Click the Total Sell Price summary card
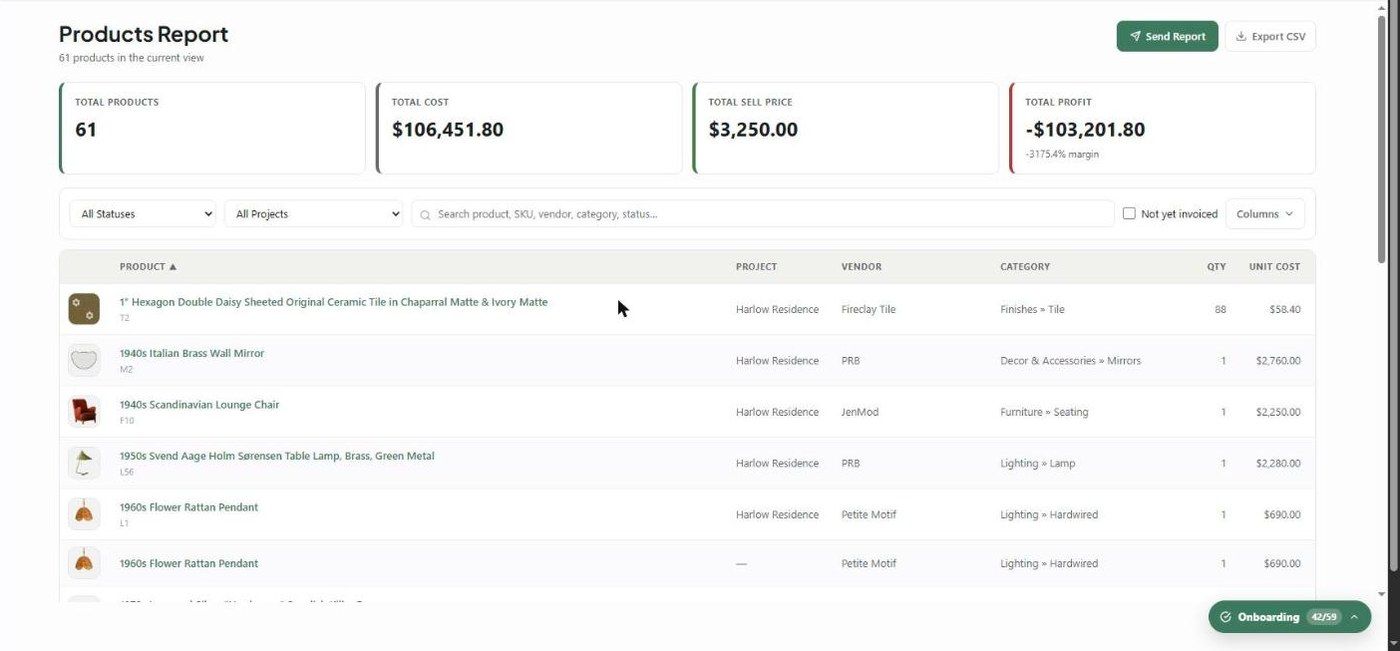Viewport: 1400px width, 651px height. (846, 128)
